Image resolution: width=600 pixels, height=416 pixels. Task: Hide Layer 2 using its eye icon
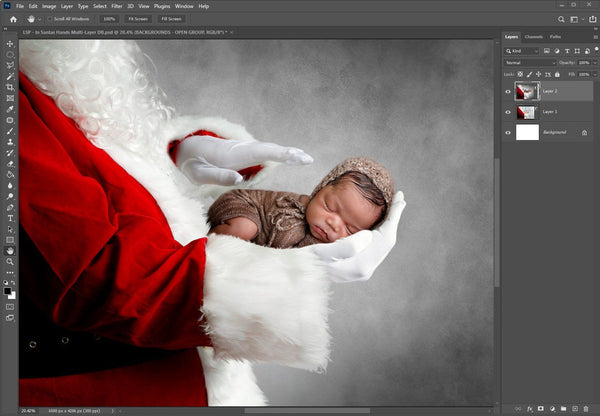(x=508, y=91)
